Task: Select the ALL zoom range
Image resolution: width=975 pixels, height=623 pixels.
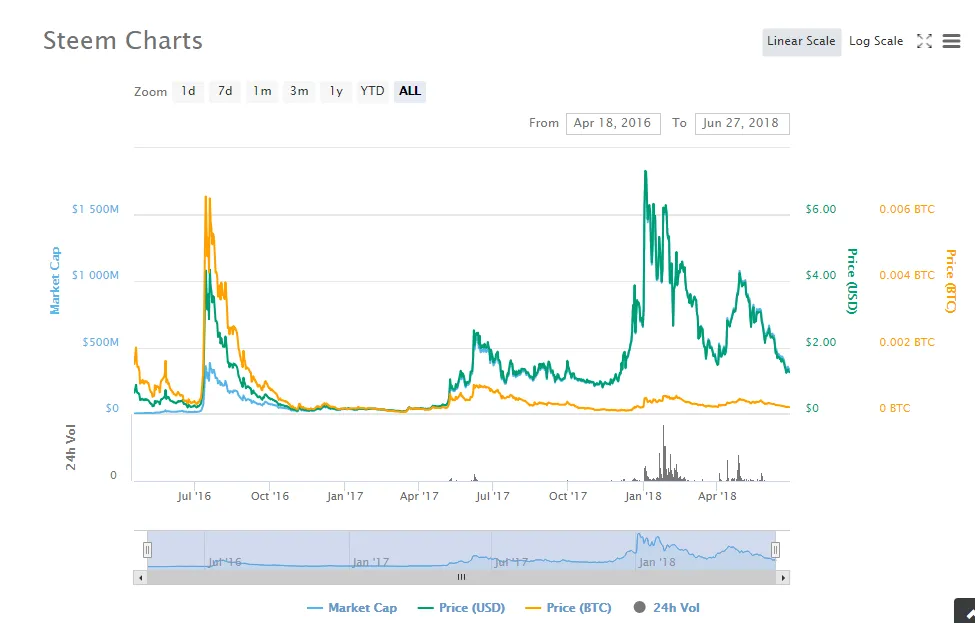Action: (410, 91)
